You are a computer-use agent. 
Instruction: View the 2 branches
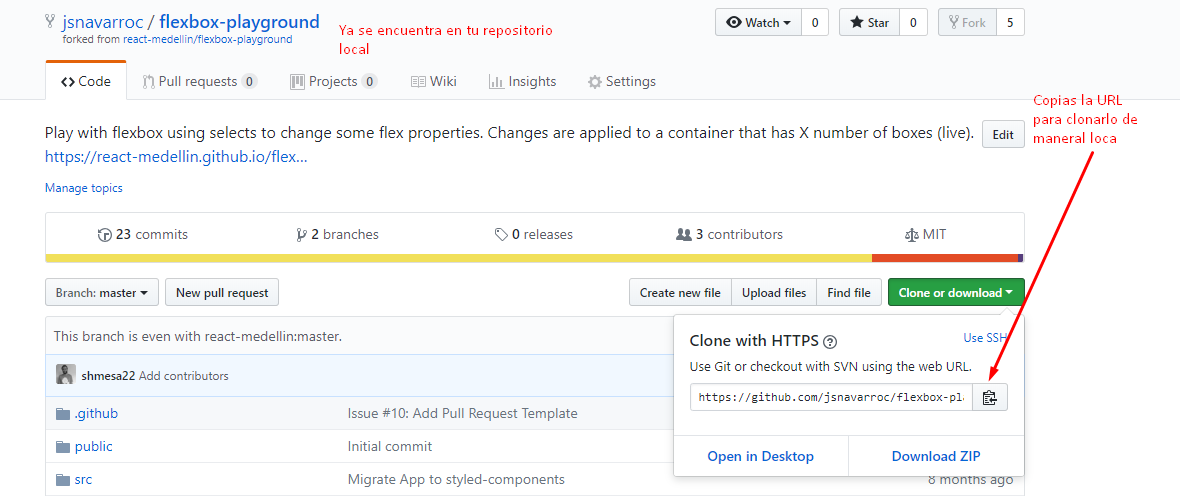(338, 235)
